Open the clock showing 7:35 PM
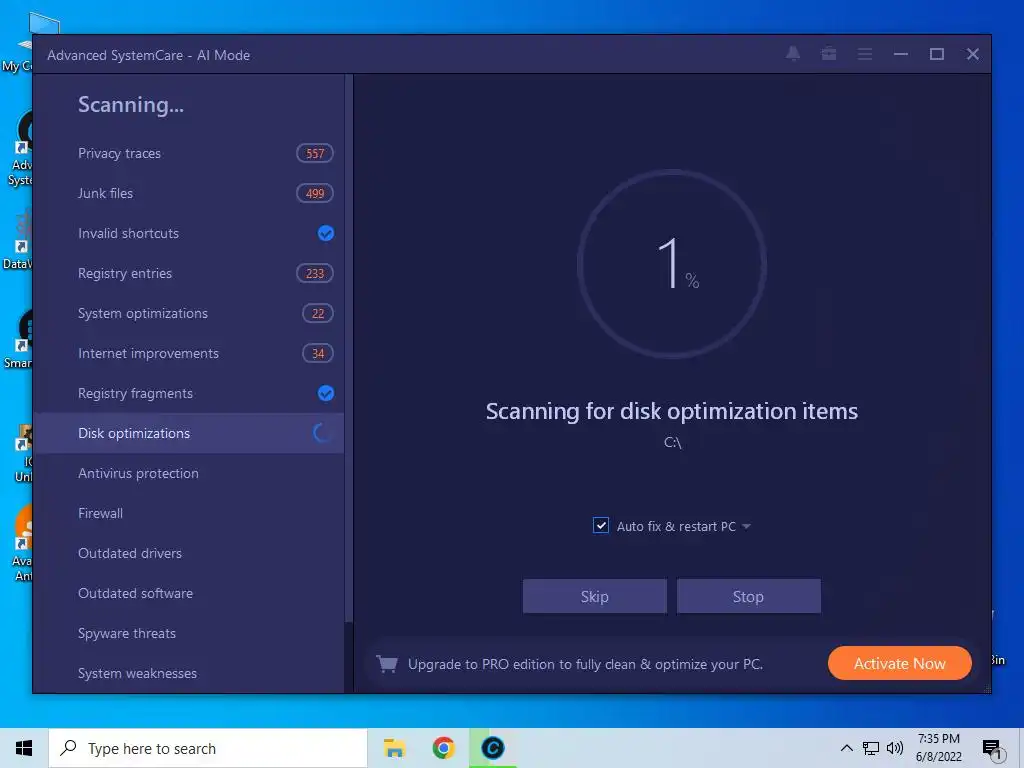 (938, 748)
